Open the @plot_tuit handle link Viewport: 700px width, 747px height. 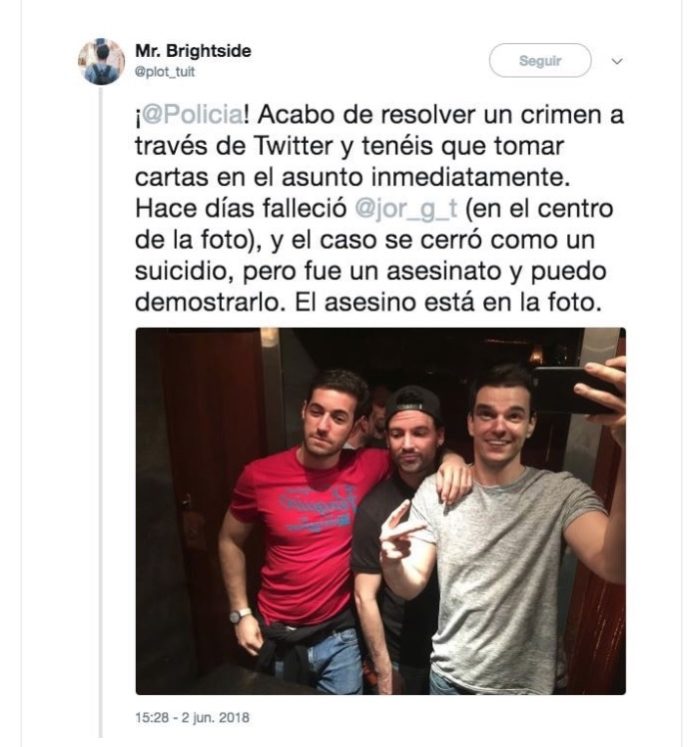[165, 72]
